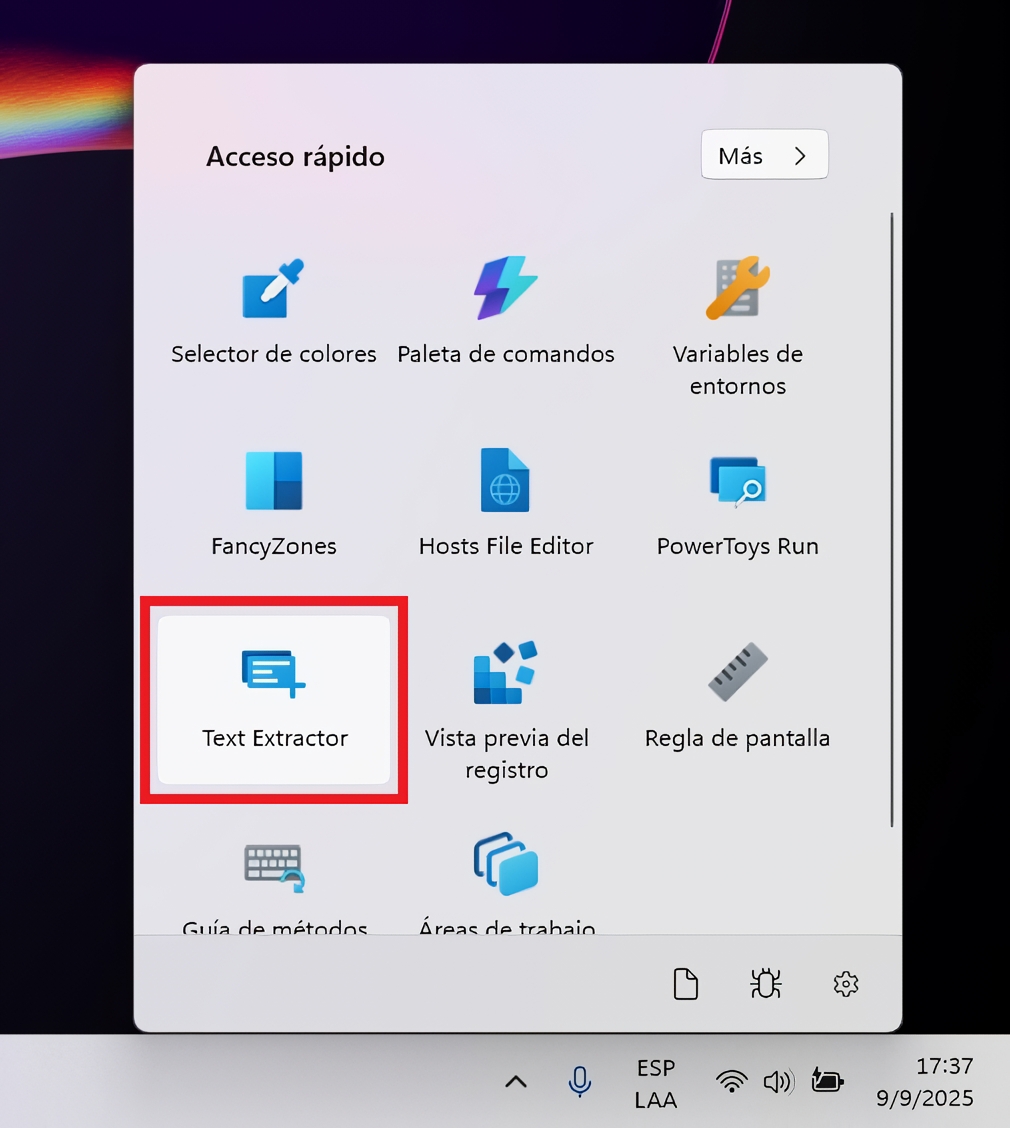
Task: Open the FancyZones layout editor
Action: (x=273, y=505)
